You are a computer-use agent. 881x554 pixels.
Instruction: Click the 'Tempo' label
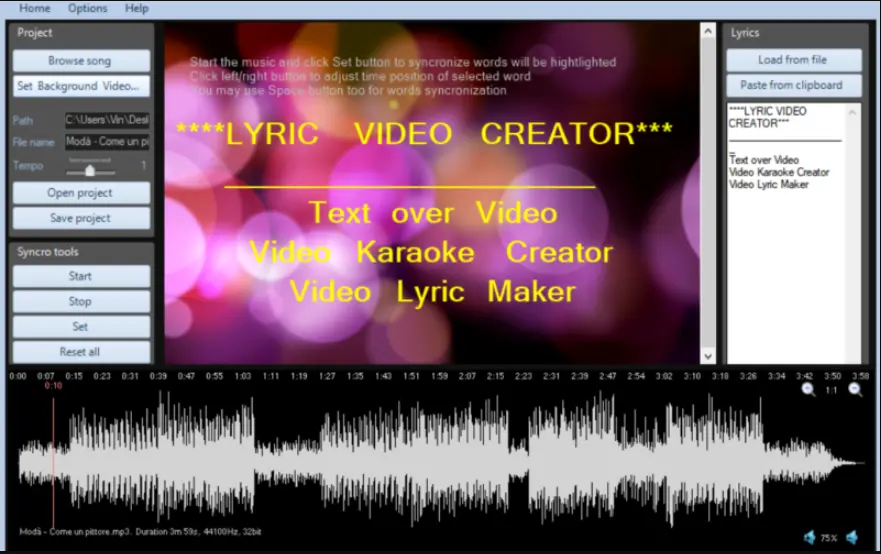coord(28,166)
